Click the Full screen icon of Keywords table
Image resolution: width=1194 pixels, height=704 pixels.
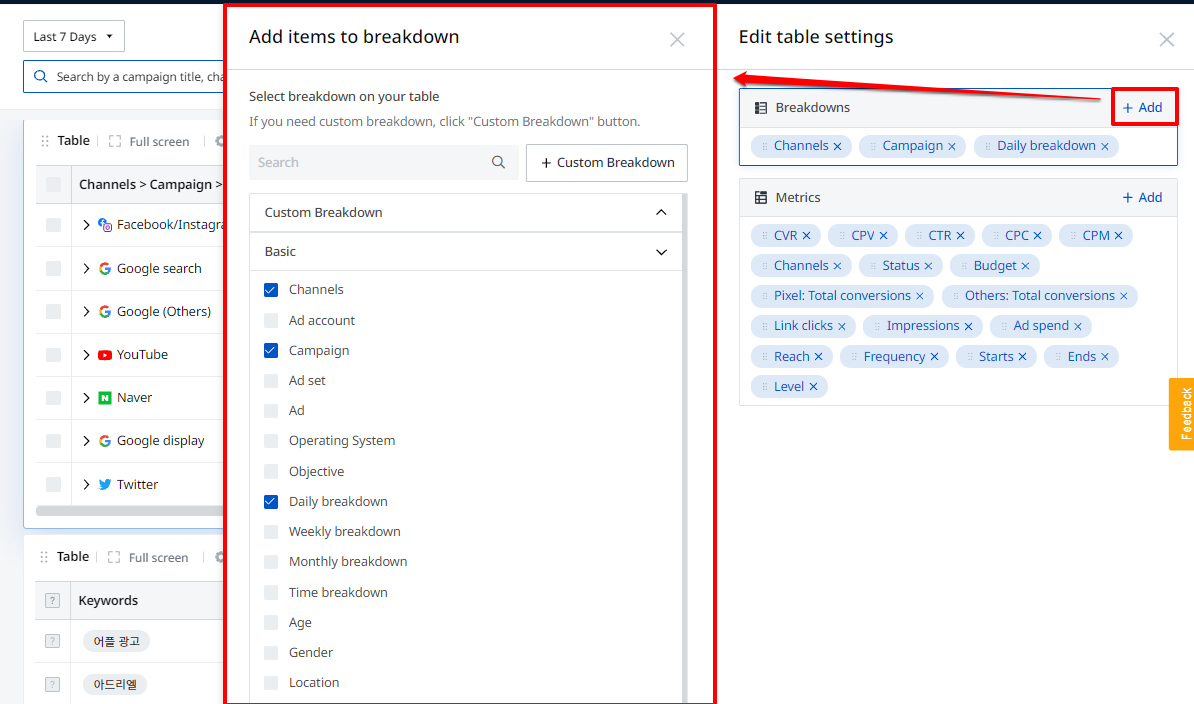(114, 557)
